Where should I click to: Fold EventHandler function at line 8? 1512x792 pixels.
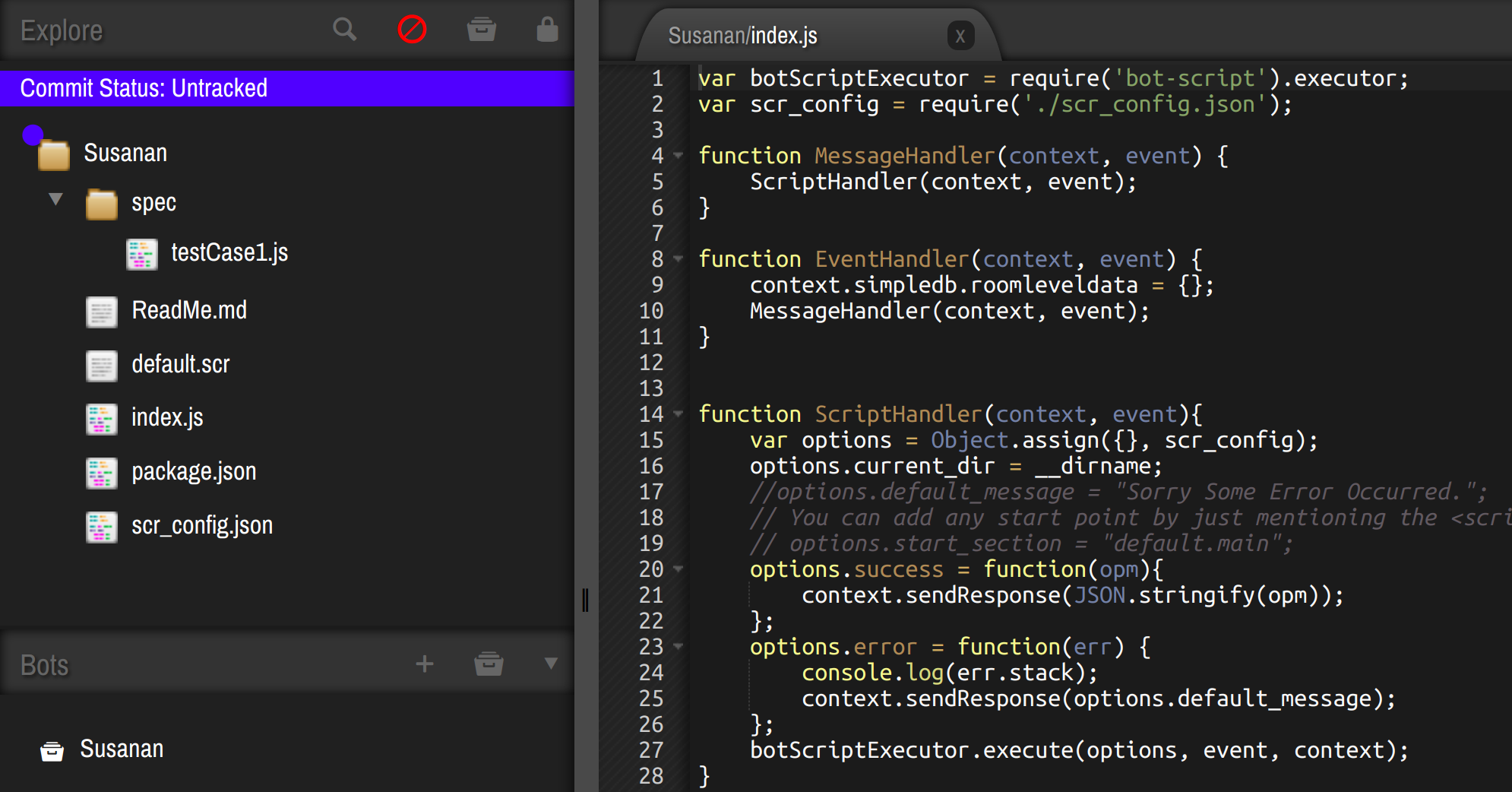point(679,259)
